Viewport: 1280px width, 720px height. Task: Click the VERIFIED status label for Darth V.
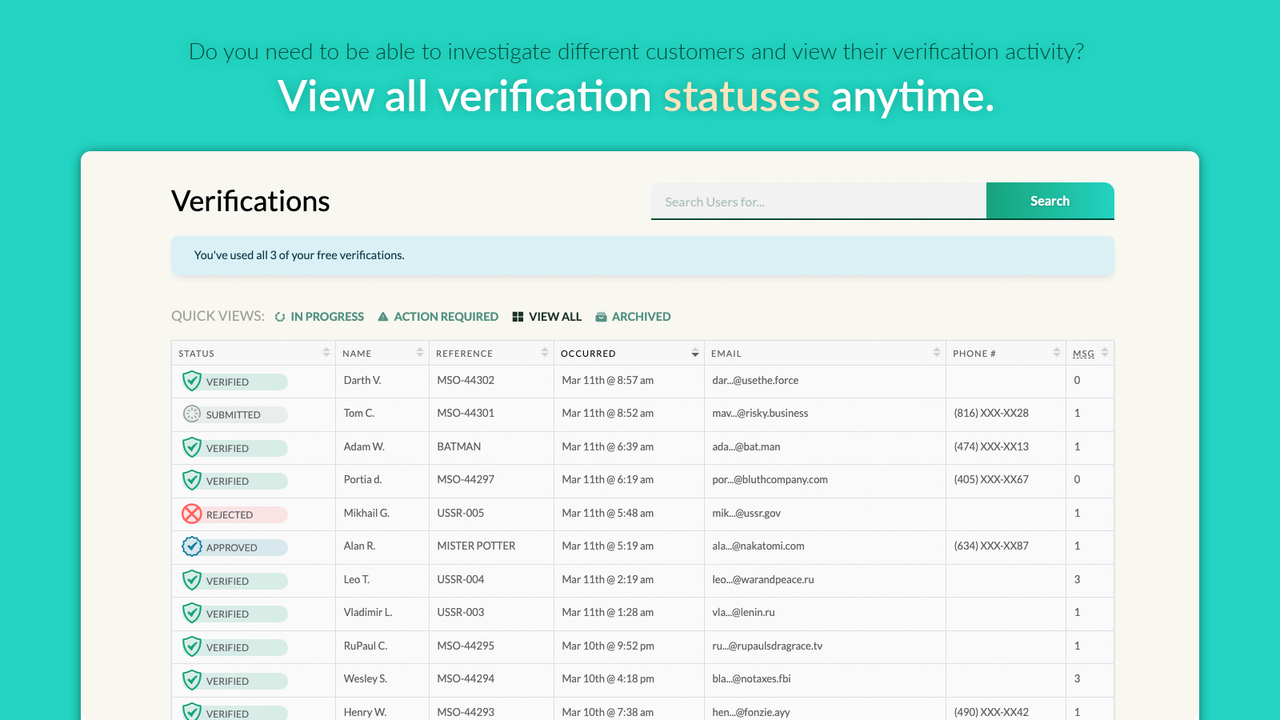click(228, 382)
